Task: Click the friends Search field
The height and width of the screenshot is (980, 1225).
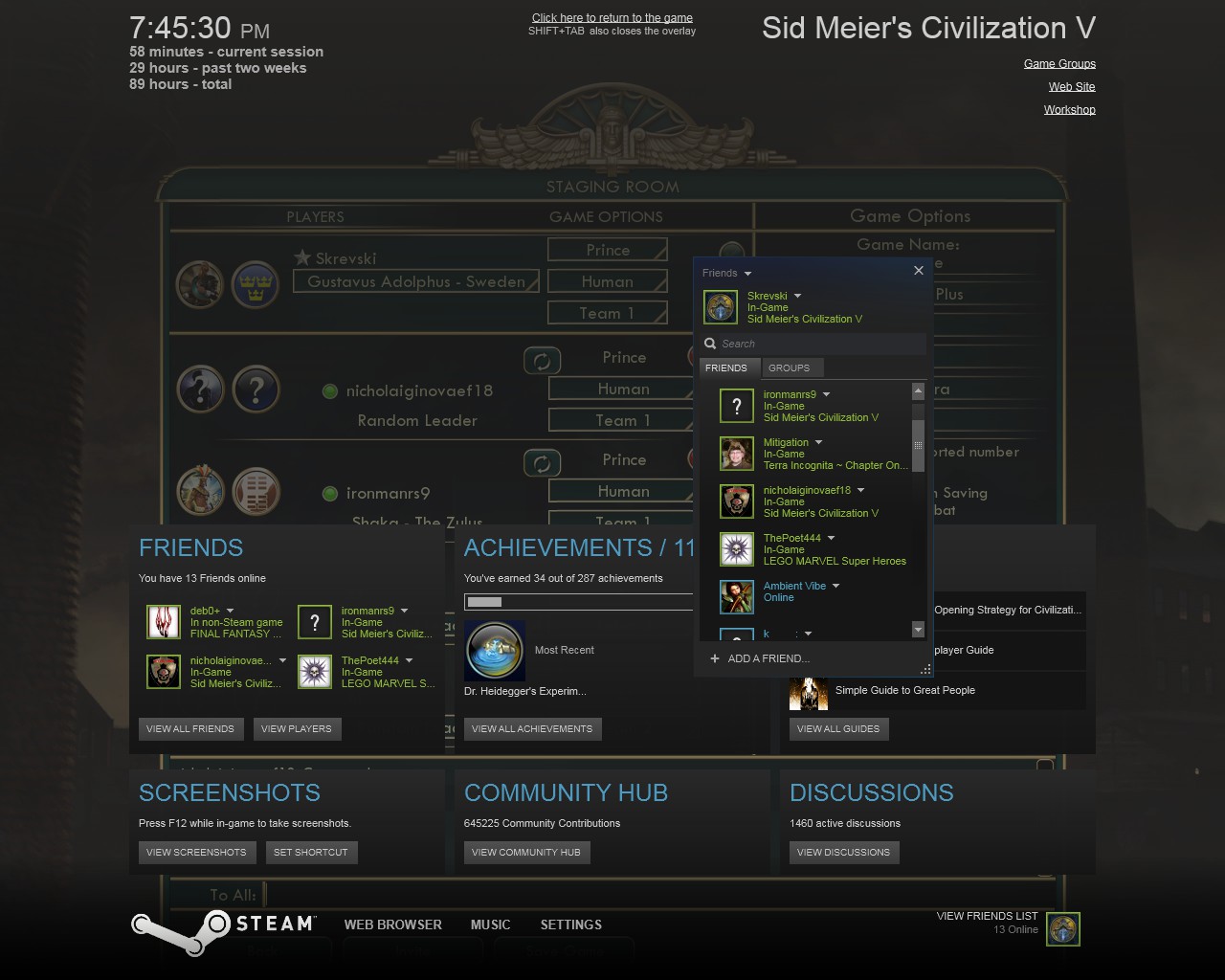Action: point(820,344)
